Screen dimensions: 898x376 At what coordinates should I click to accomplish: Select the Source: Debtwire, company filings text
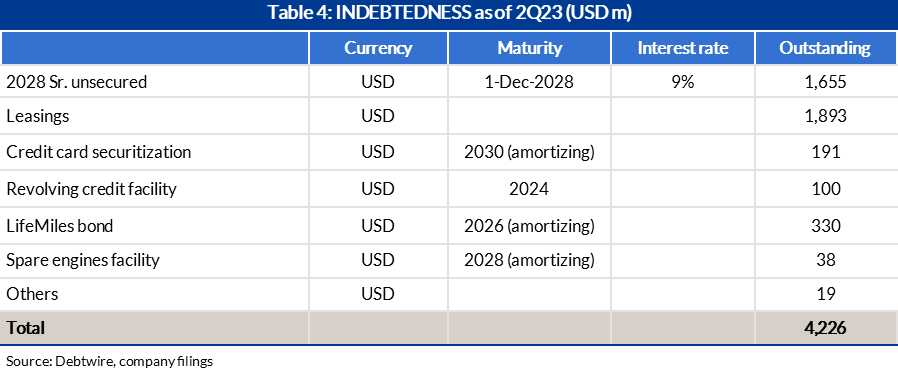tap(110, 362)
